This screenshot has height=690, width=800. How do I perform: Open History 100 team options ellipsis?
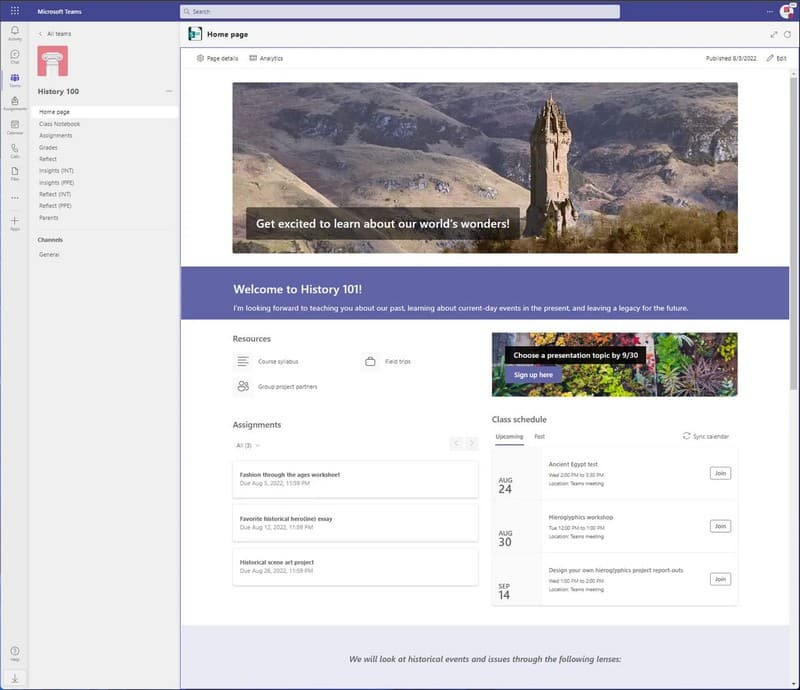[x=168, y=90]
